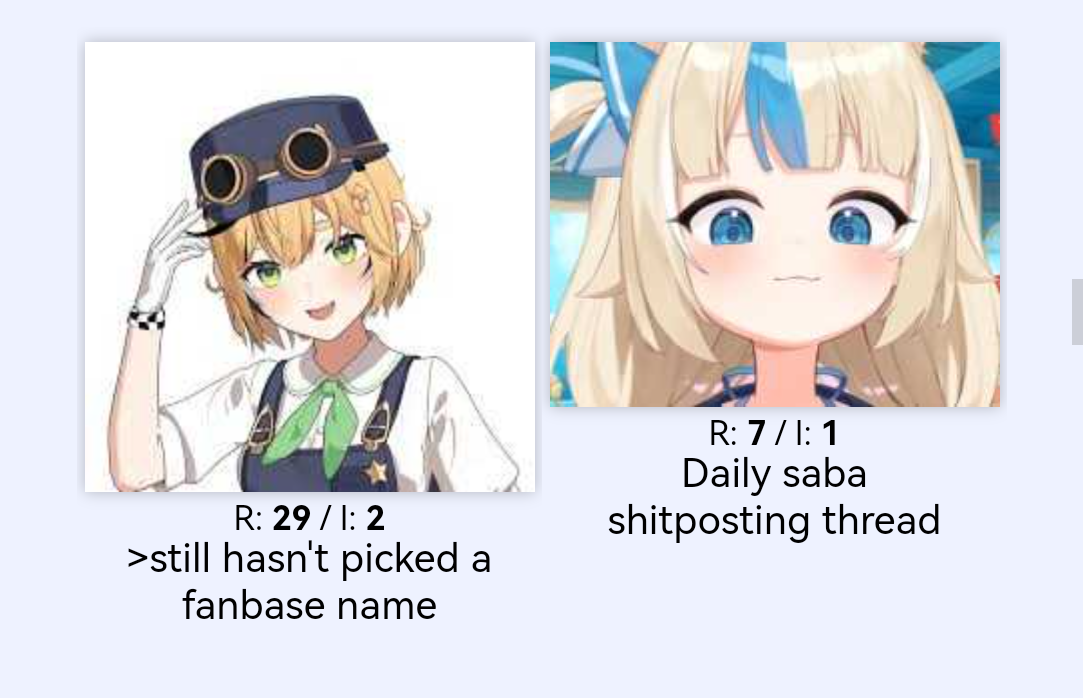
Task: Click the bold reply count 29
Action: 291,518
